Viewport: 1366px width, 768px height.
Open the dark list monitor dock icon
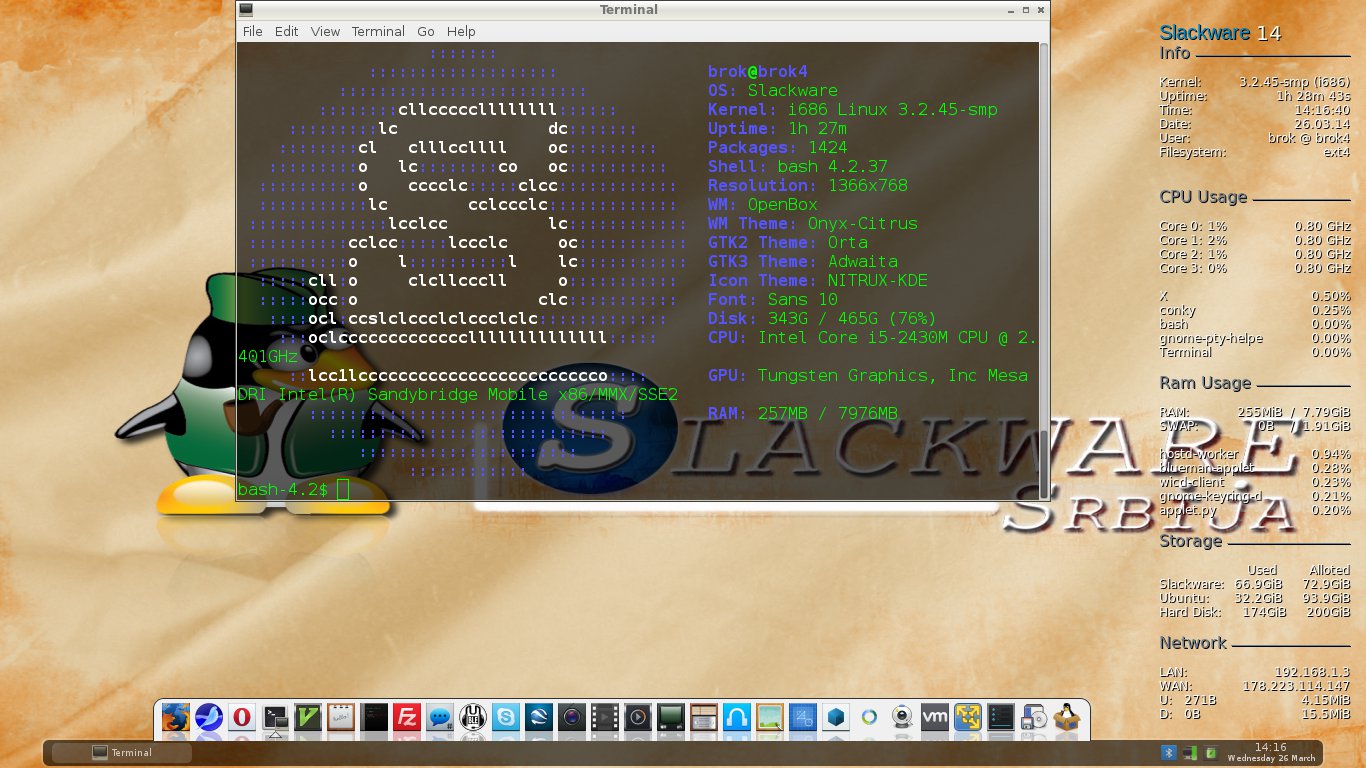point(1001,717)
